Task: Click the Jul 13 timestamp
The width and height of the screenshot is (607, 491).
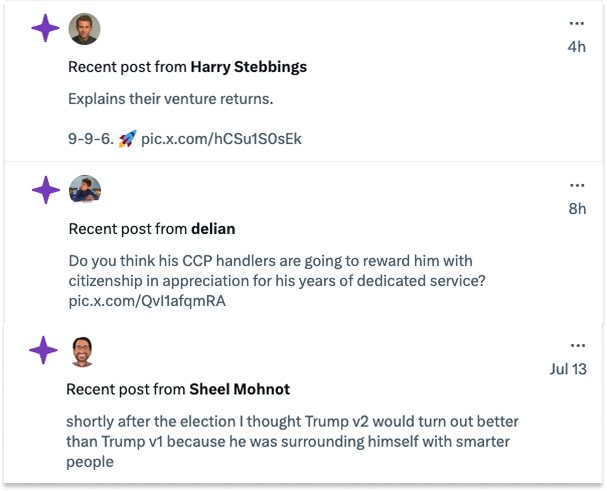Action: pos(568,369)
